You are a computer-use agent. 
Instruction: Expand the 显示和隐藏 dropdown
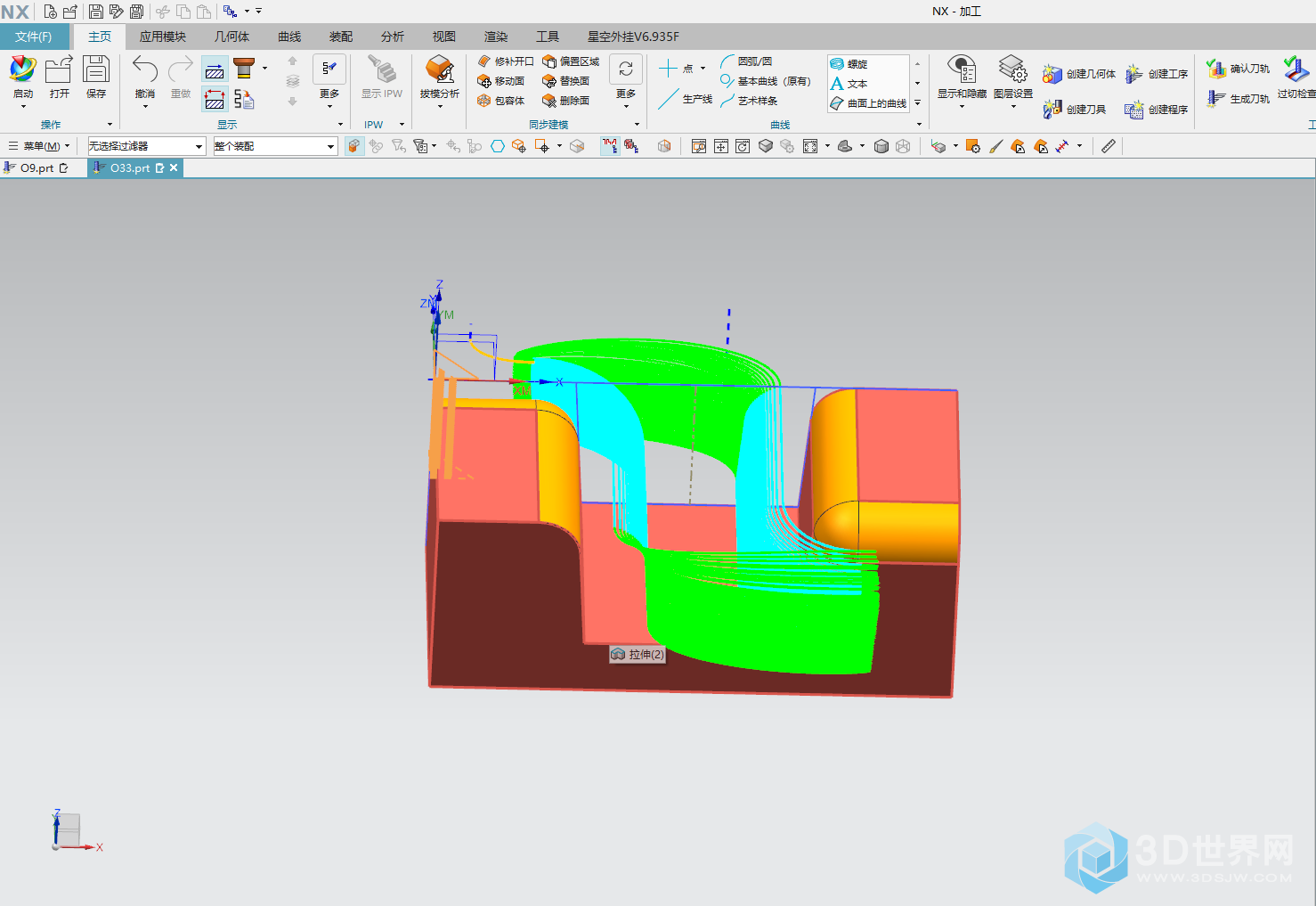(962, 107)
